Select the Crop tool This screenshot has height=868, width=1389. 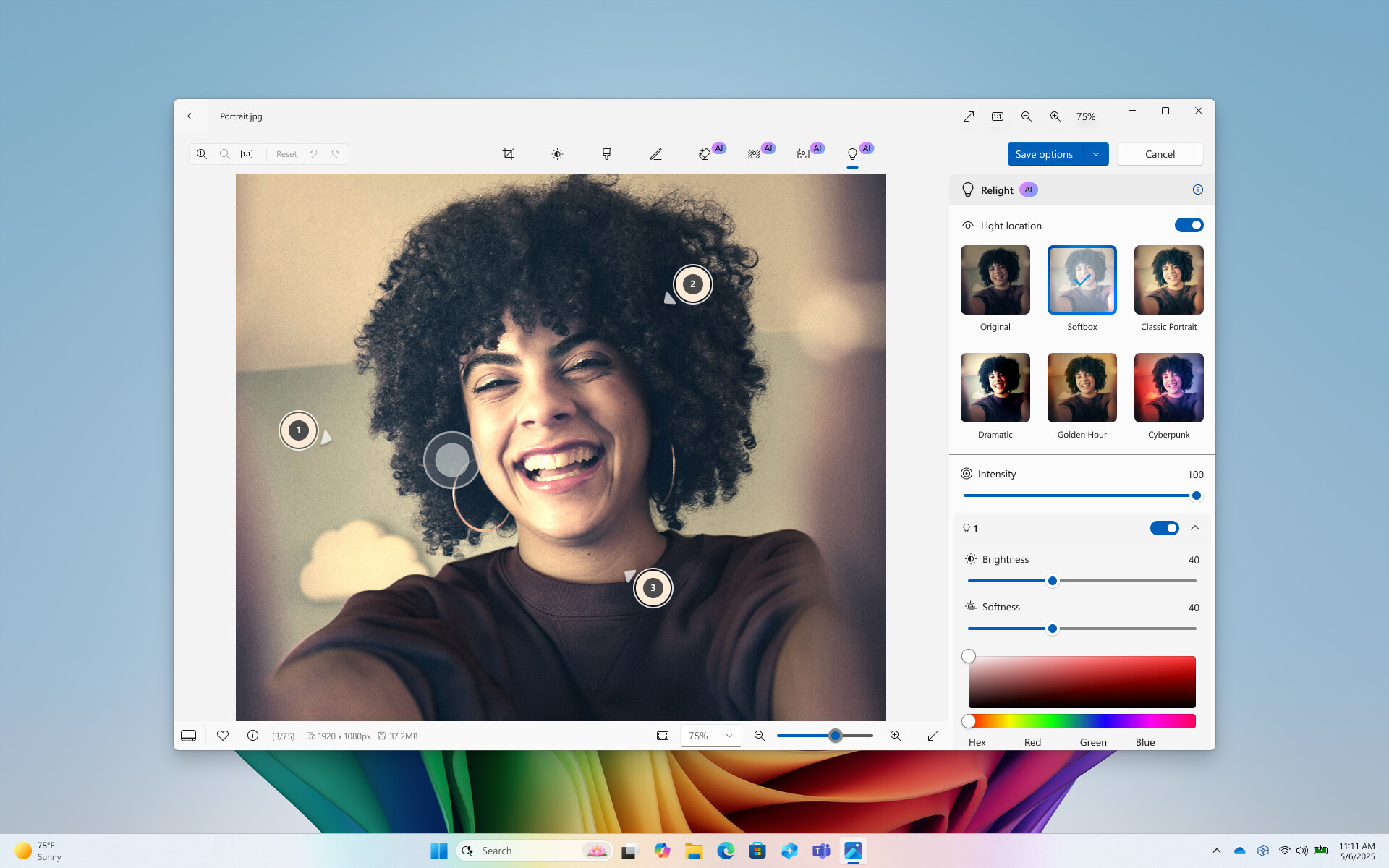tap(509, 153)
